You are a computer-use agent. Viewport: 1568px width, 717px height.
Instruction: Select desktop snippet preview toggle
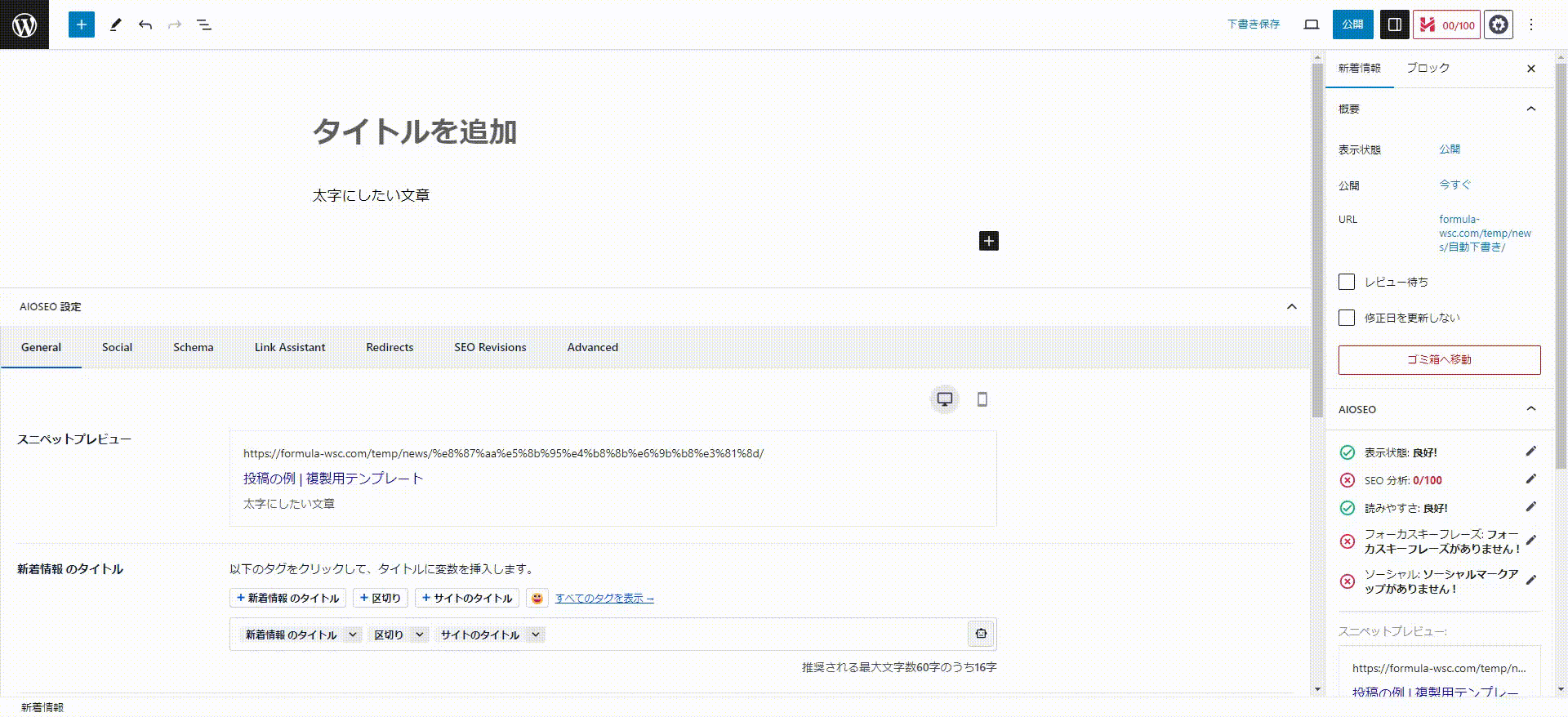[x=945, y=399]
